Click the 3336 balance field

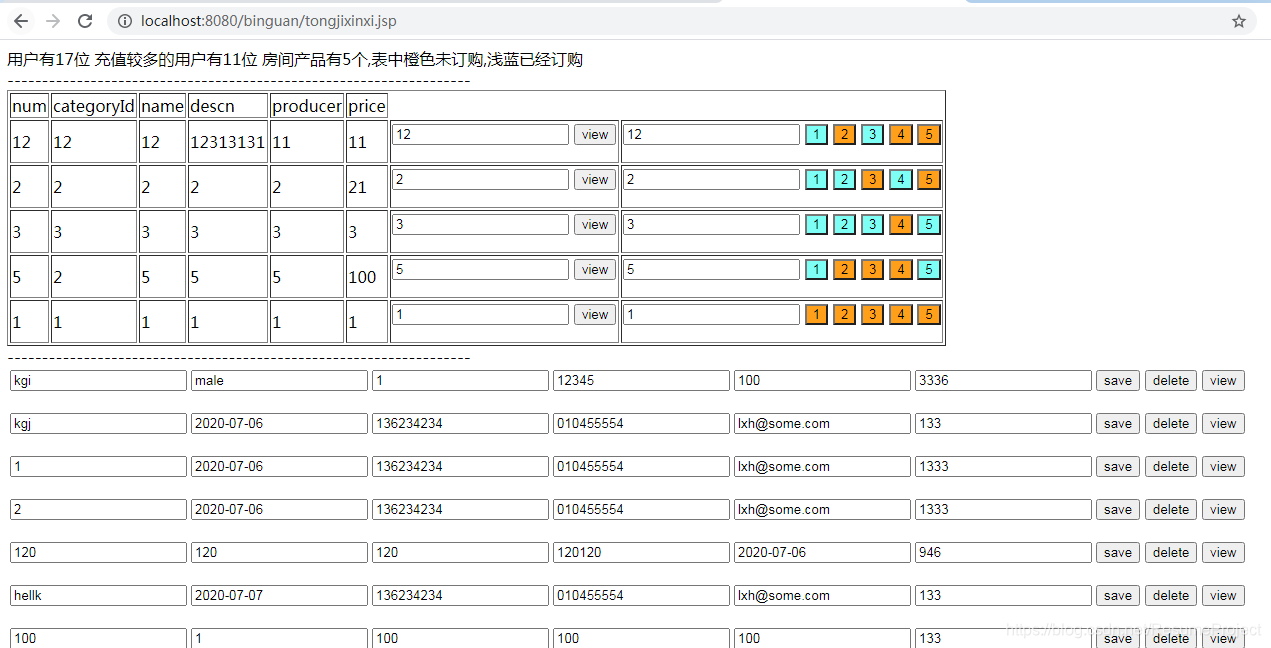[x=1003, y=381]
